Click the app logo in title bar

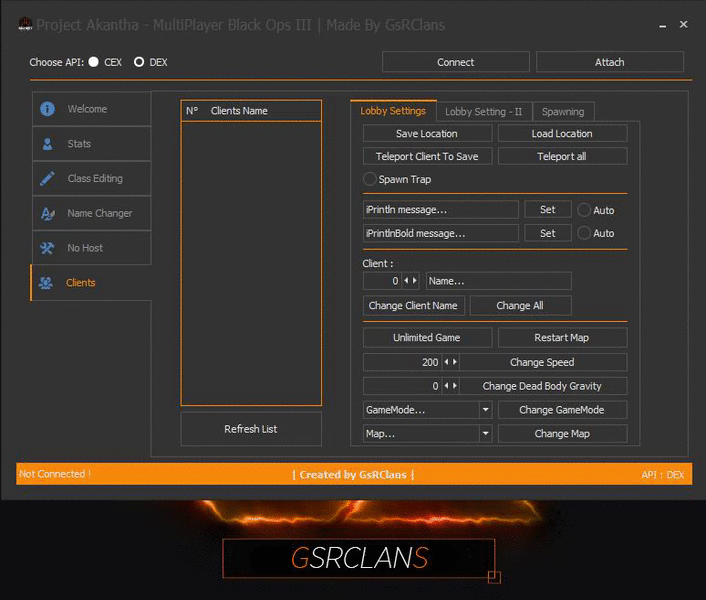25,24
